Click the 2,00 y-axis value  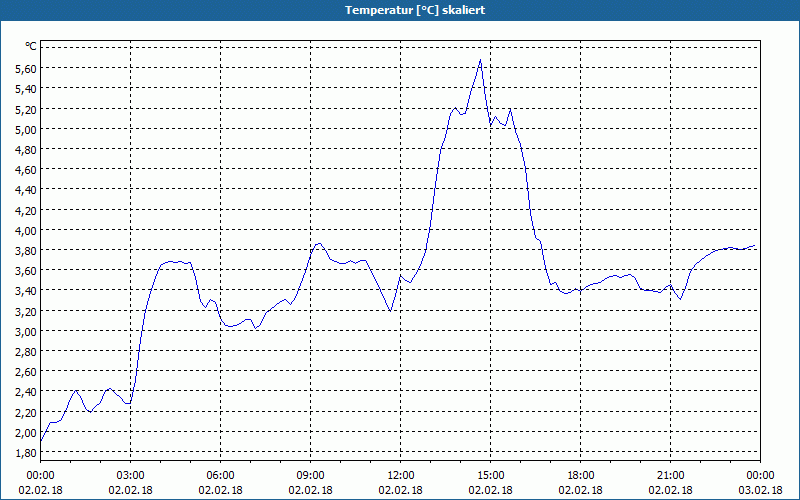[27, 432]
